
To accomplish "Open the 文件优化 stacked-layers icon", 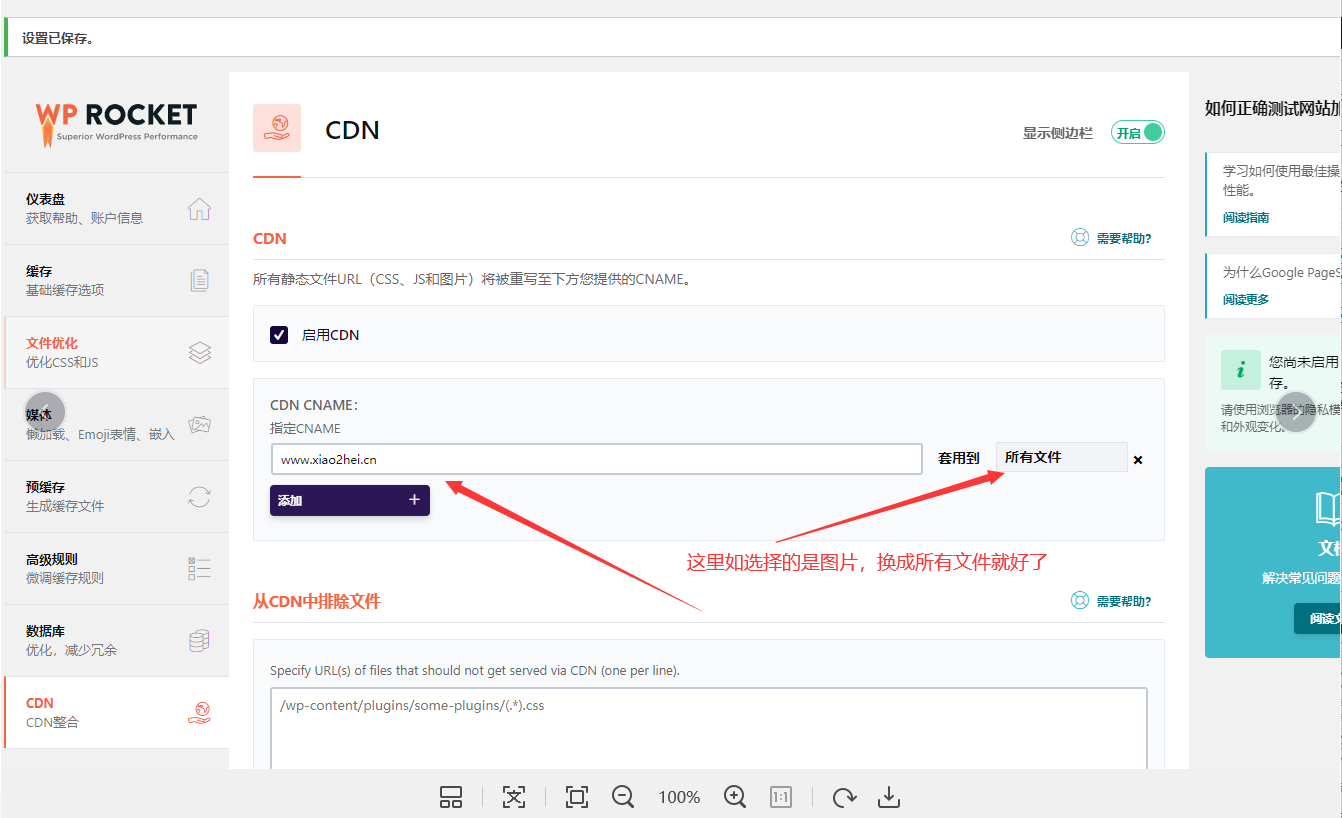I will click(199, 353).
